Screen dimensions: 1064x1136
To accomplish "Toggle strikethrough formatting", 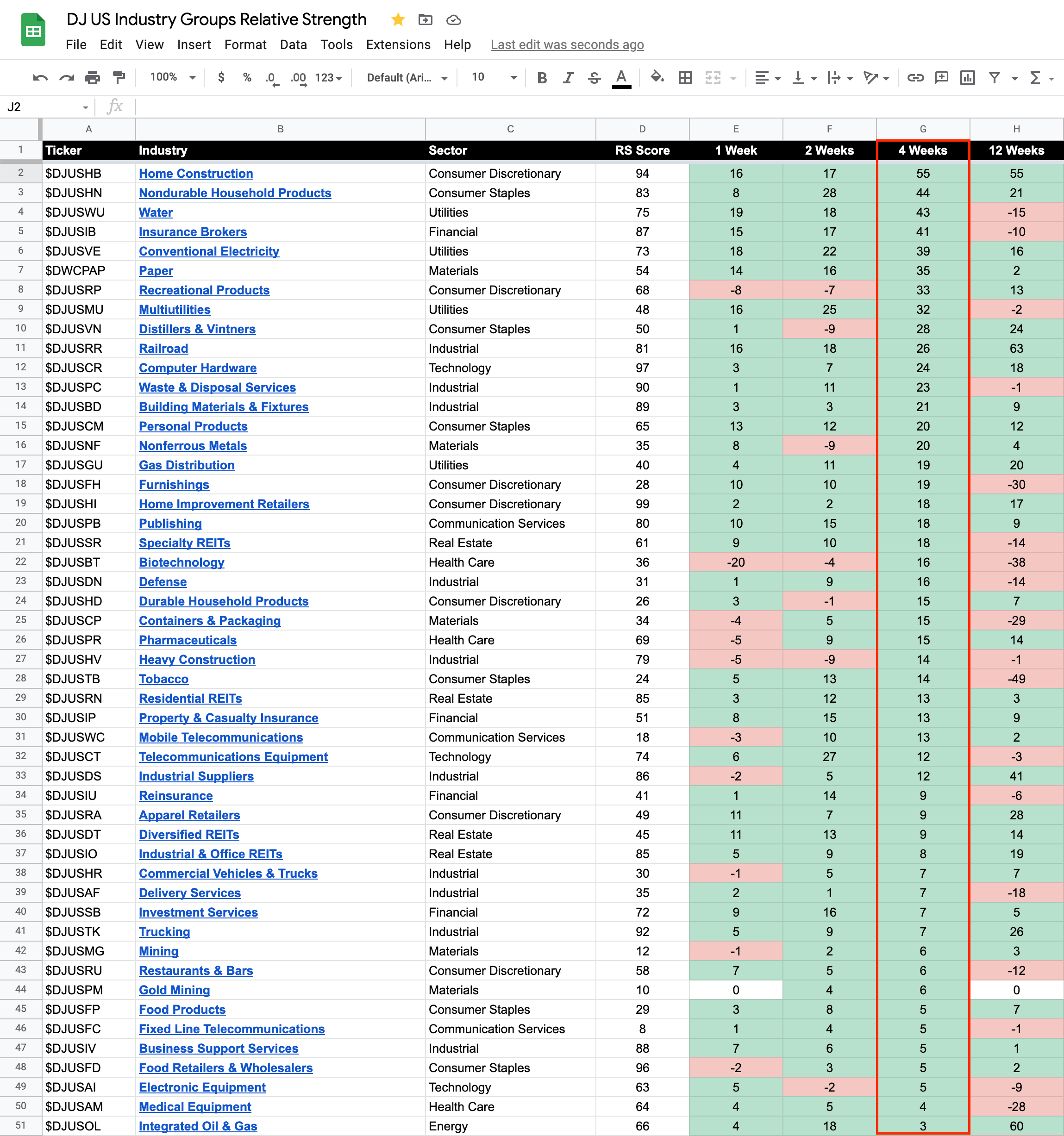I will [594, 78].
